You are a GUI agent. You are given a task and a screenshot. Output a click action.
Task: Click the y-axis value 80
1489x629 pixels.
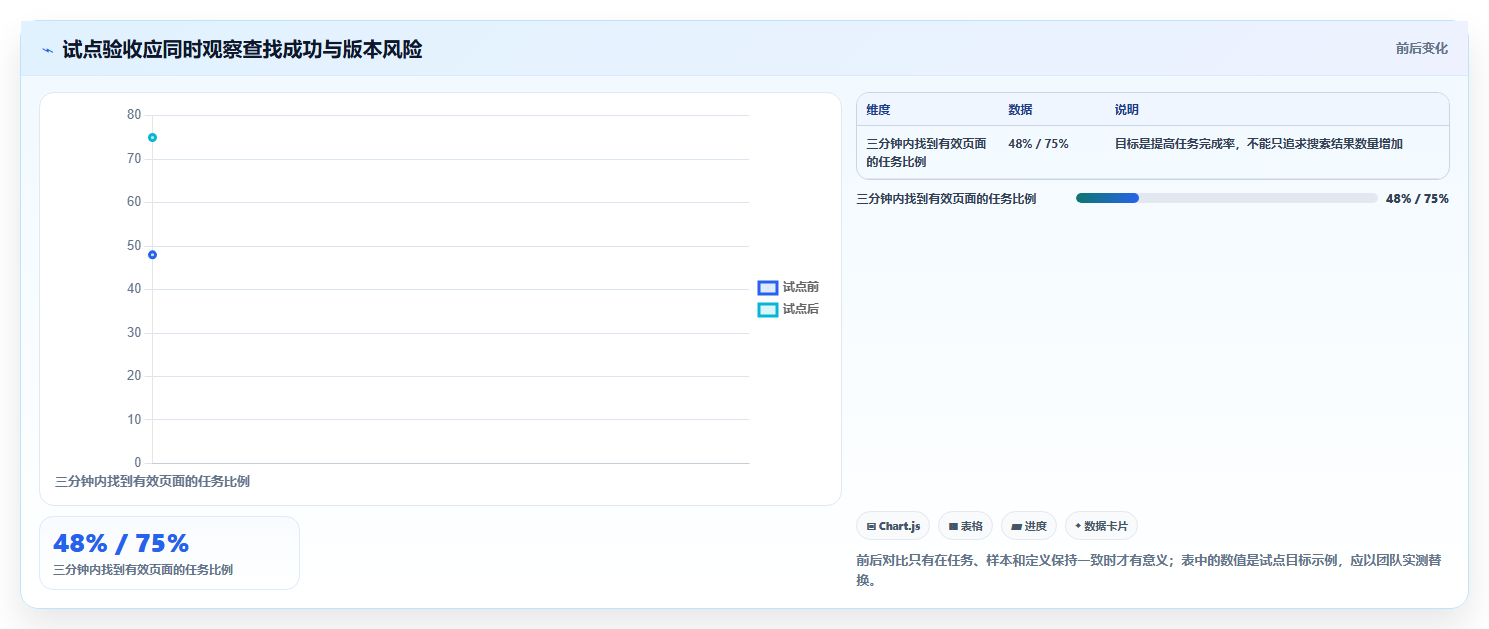coord(134,115)
